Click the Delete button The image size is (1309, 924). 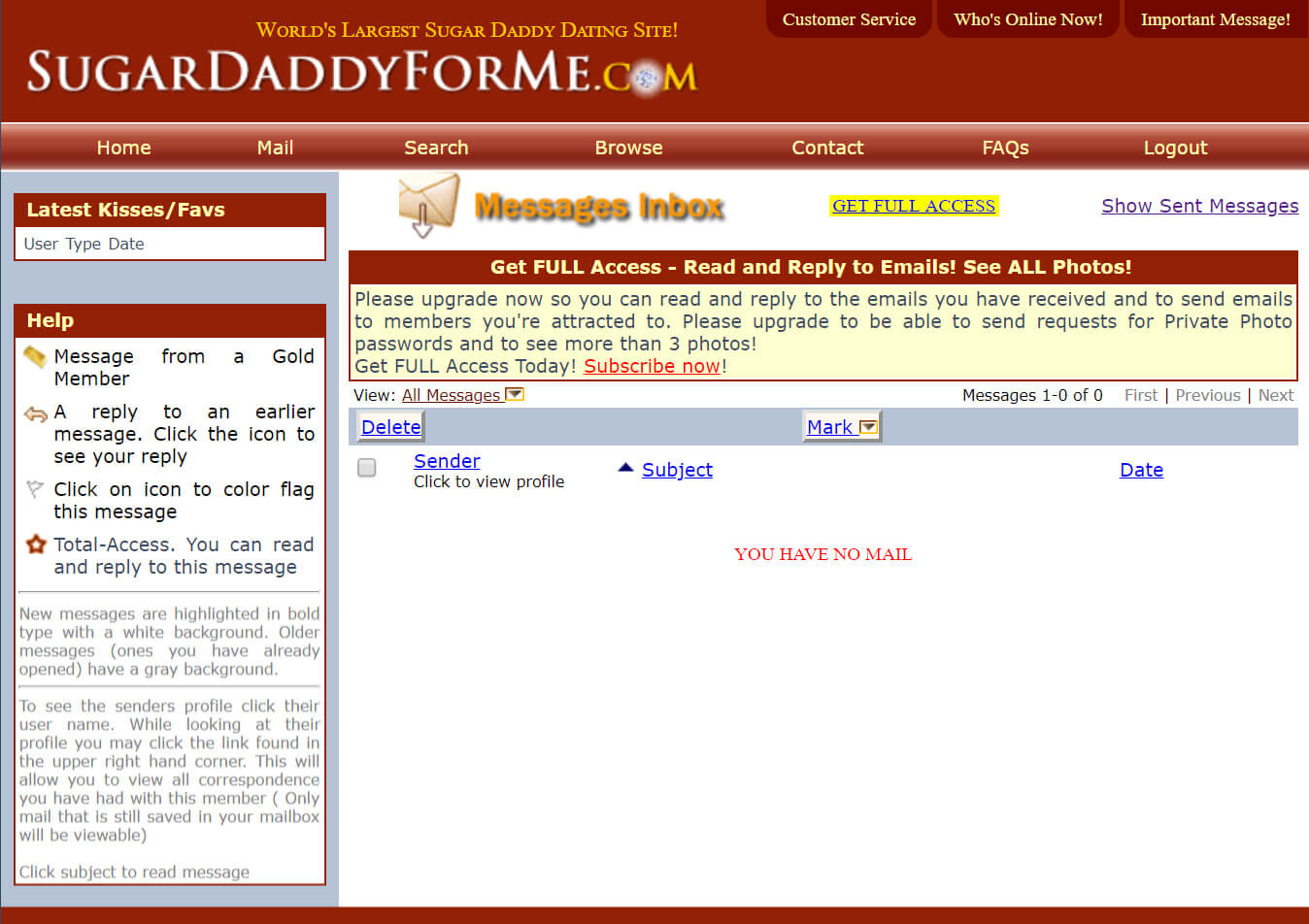[390, 427]
